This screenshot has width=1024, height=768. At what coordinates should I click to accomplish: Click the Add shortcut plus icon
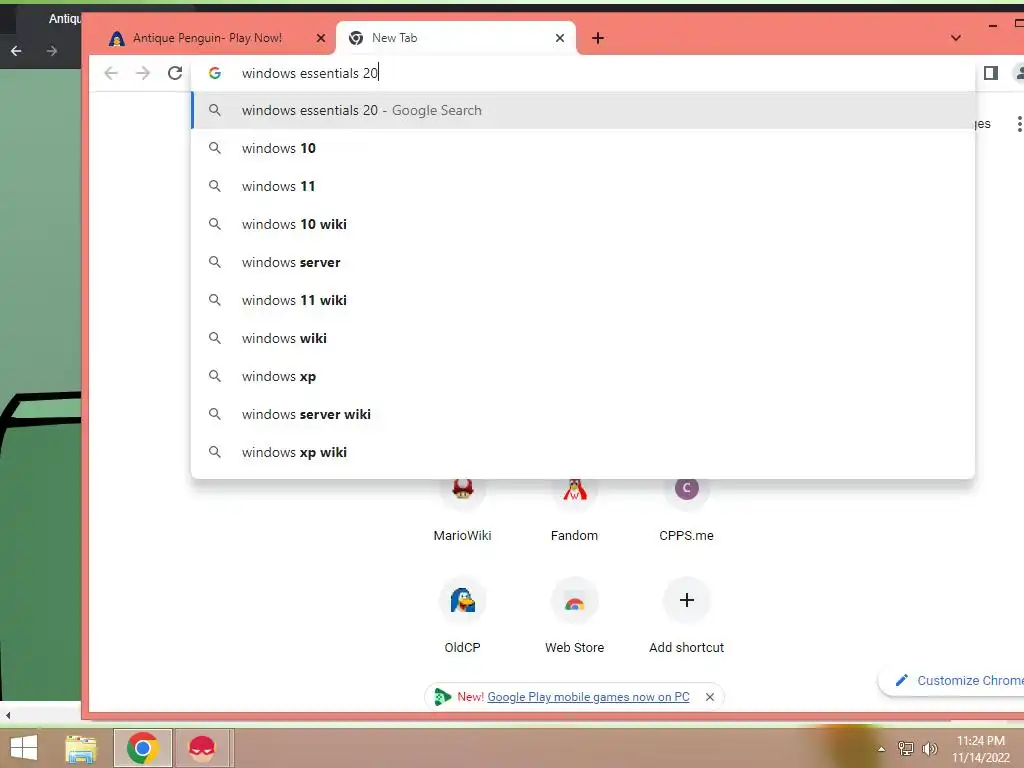pyautogui.click(x=686, y=600)
